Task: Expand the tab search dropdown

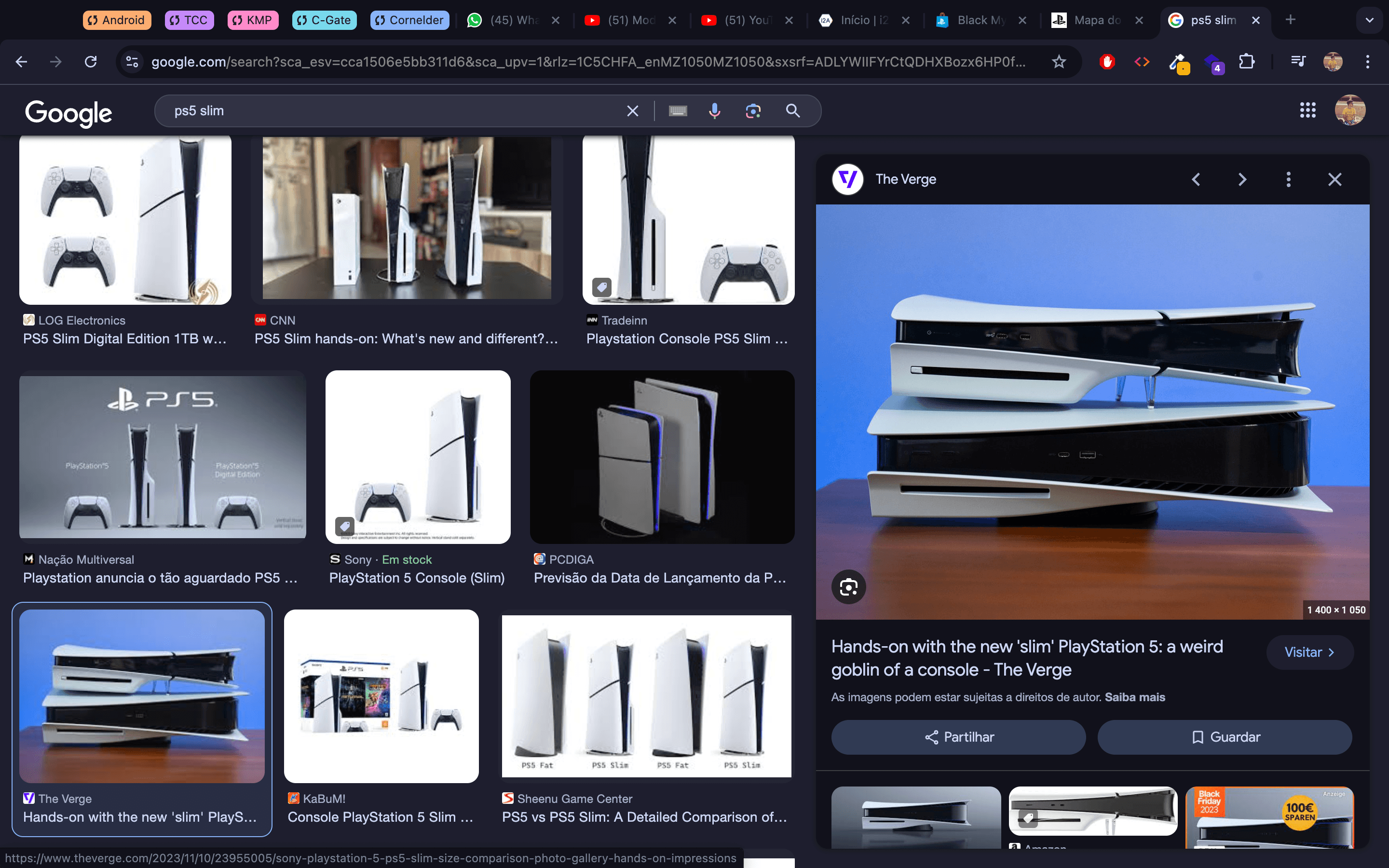Action: click(1370, 20)
